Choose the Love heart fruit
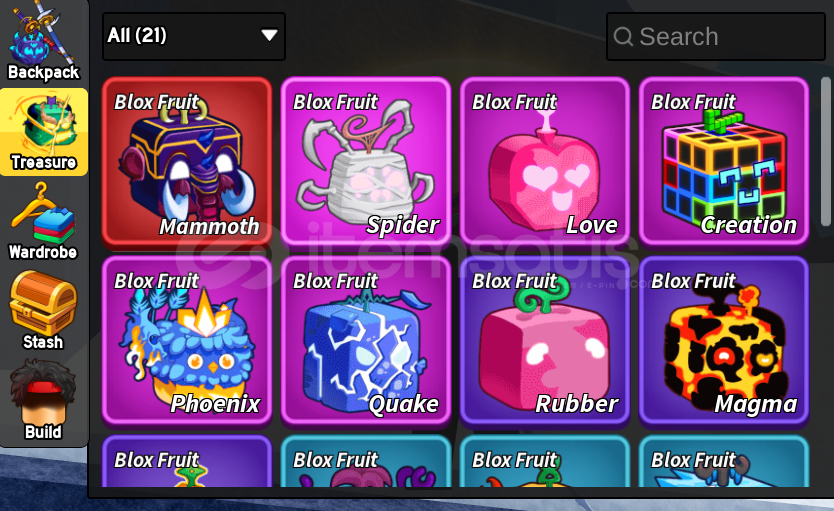This screenshot has height=511, width=834. [x=545, y=162]
